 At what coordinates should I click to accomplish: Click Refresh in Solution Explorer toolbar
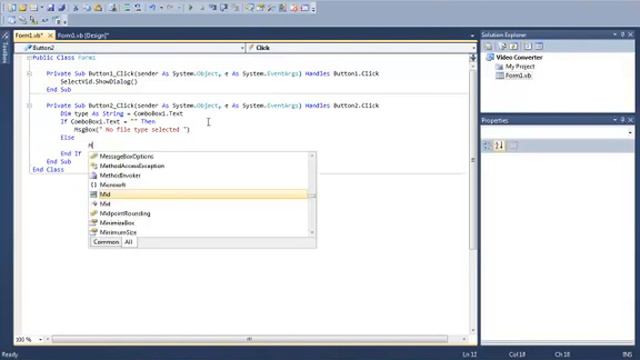coord(513,46)
